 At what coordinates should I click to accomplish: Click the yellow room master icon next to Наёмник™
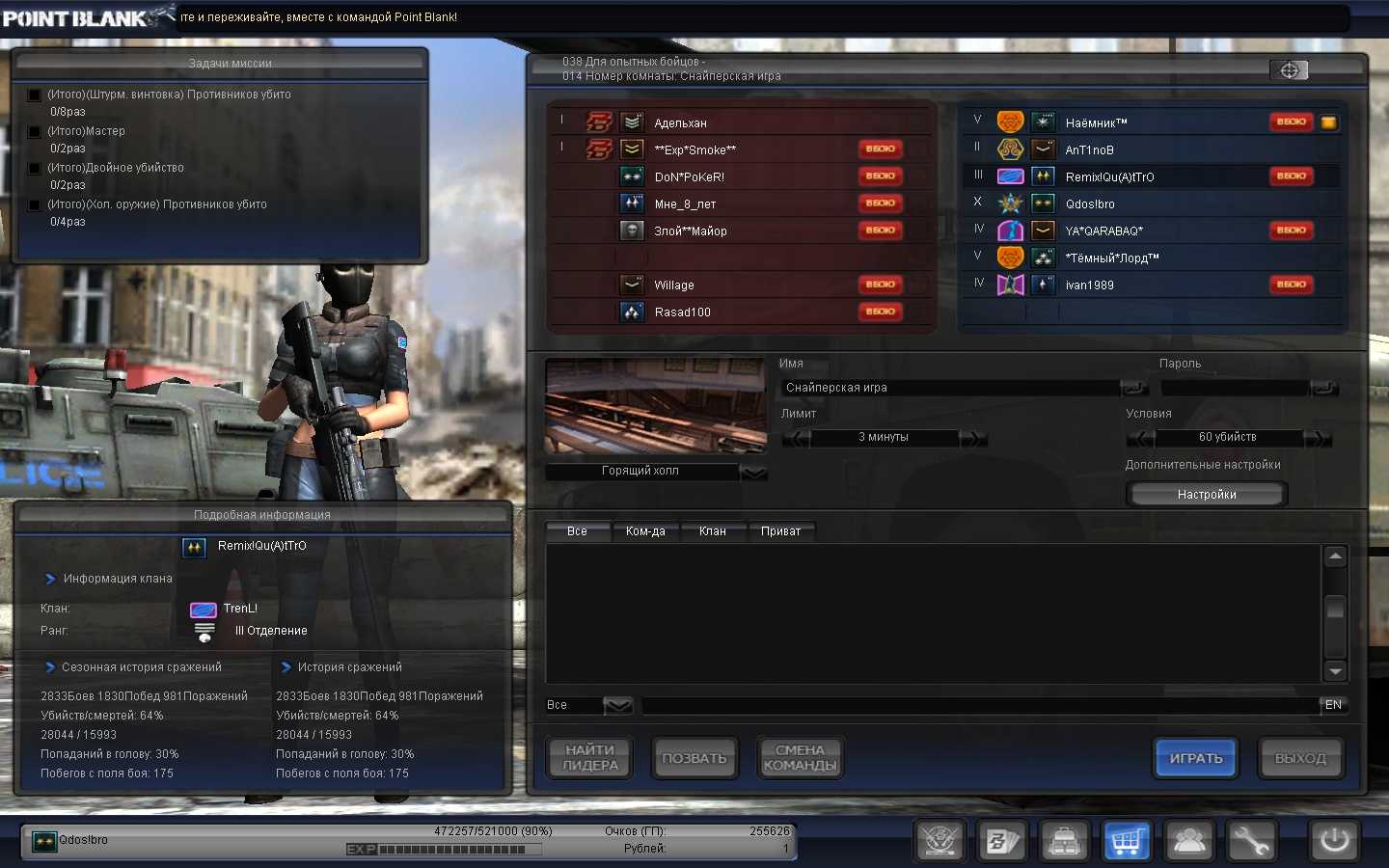[x=1328, y=122]
